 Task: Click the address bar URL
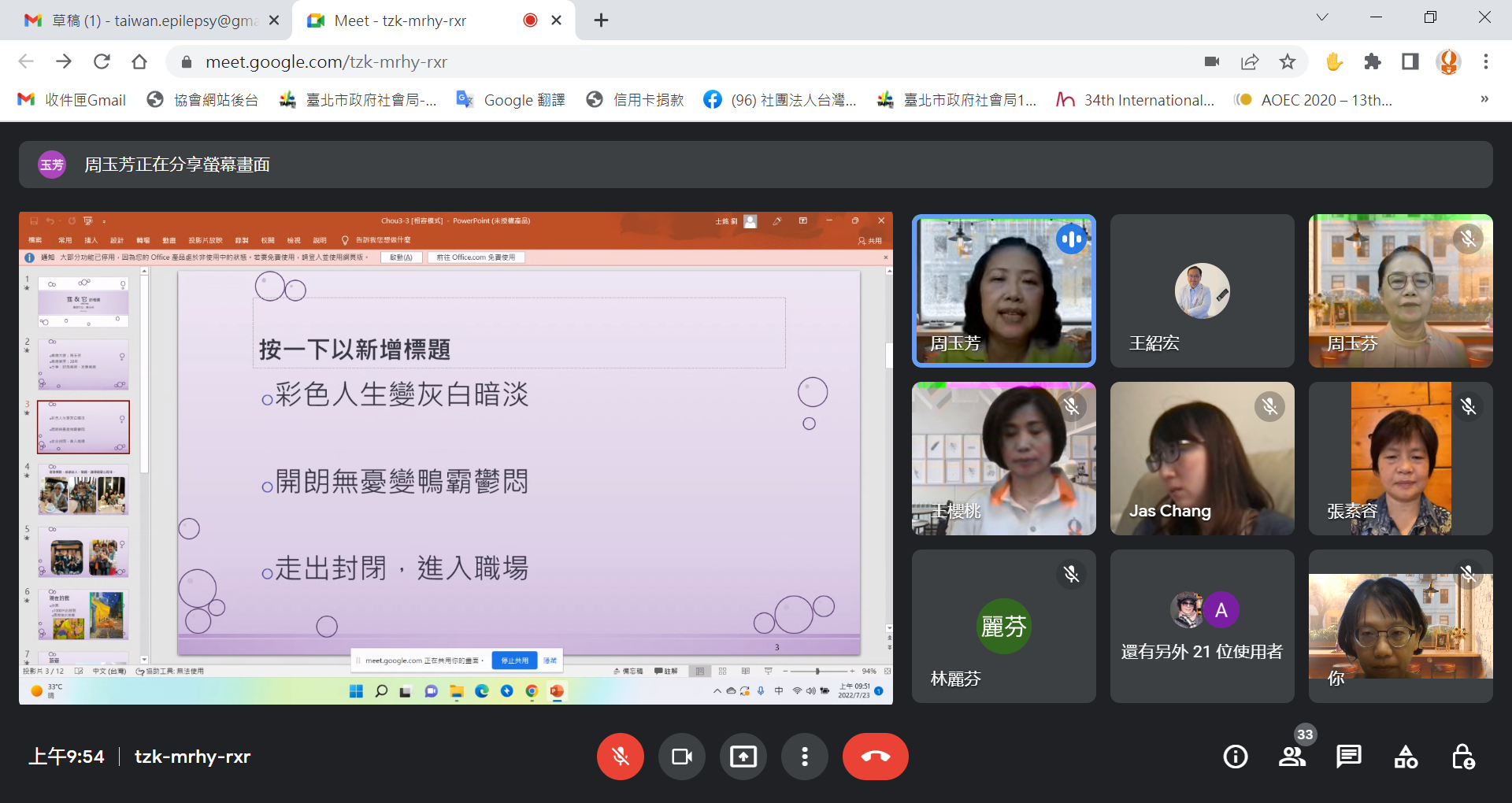[x=326, y=61]
